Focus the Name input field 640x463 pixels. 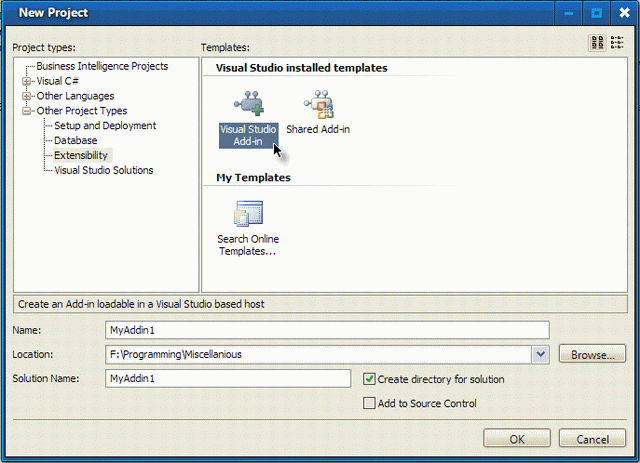pos(327,330)
